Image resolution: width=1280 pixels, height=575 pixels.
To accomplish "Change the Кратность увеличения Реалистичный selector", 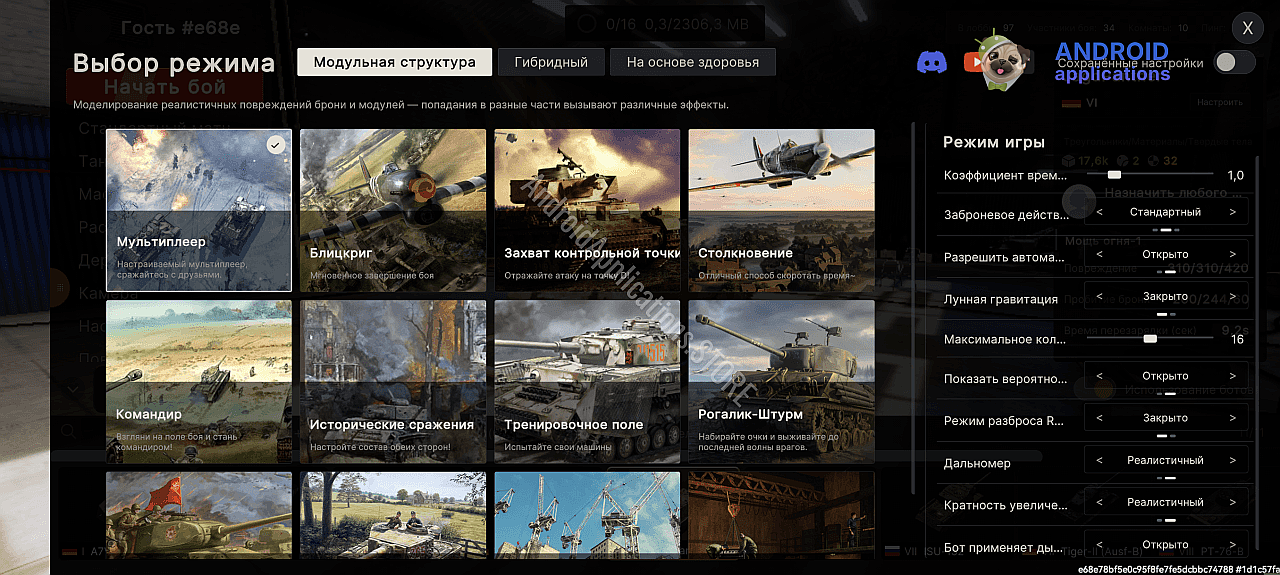I will [x=1166, y=502].
